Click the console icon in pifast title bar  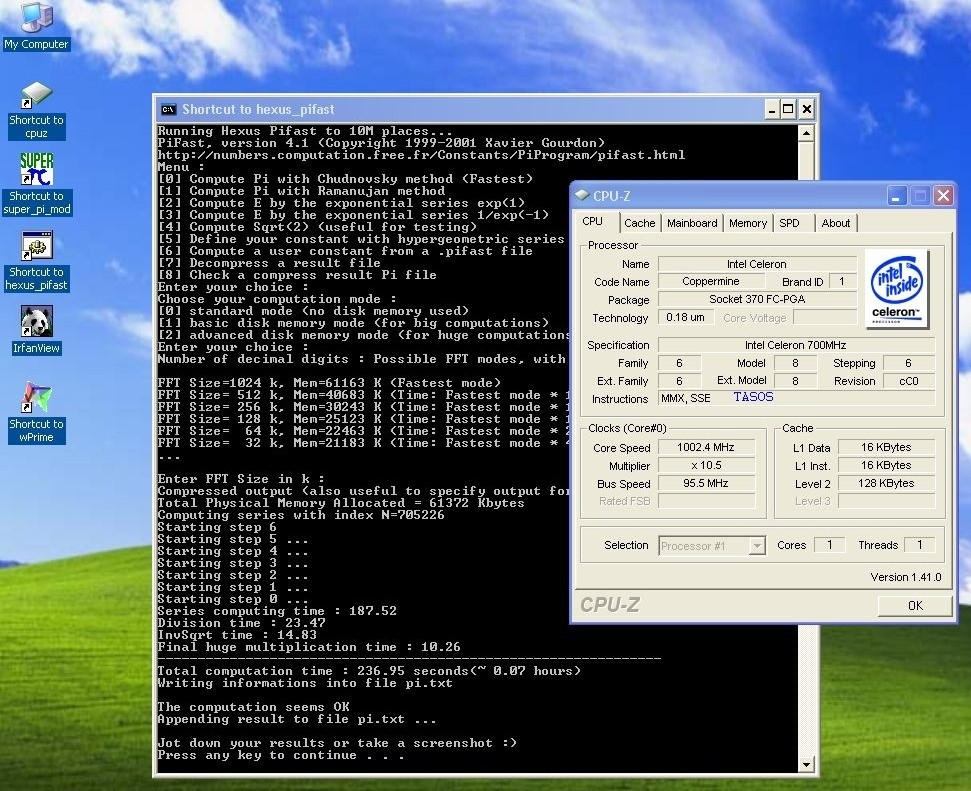(168, 110)
